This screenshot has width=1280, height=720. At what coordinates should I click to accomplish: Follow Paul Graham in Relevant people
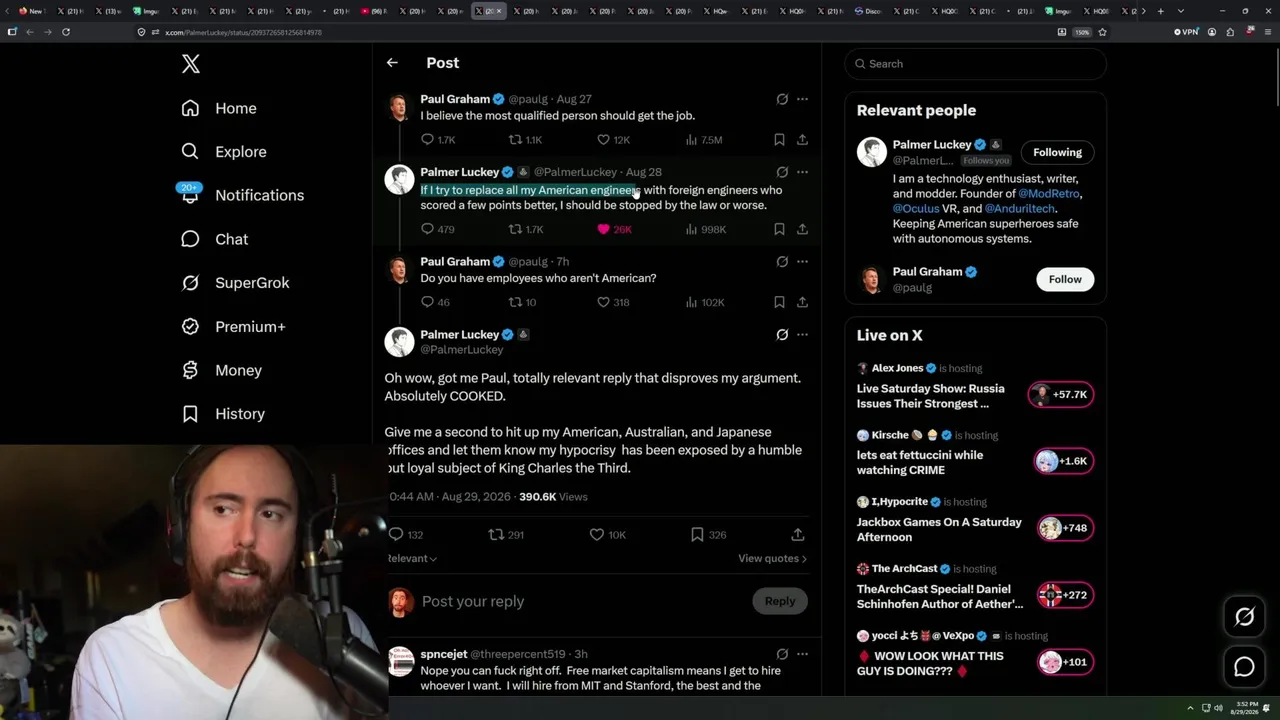(1065, 279)
